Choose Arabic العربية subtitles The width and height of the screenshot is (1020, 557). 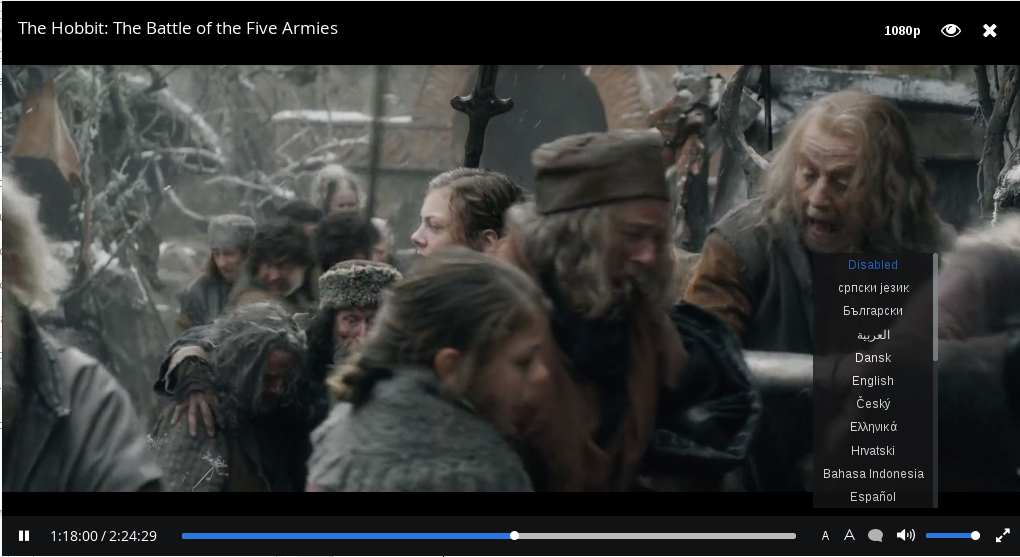point(872,334)
